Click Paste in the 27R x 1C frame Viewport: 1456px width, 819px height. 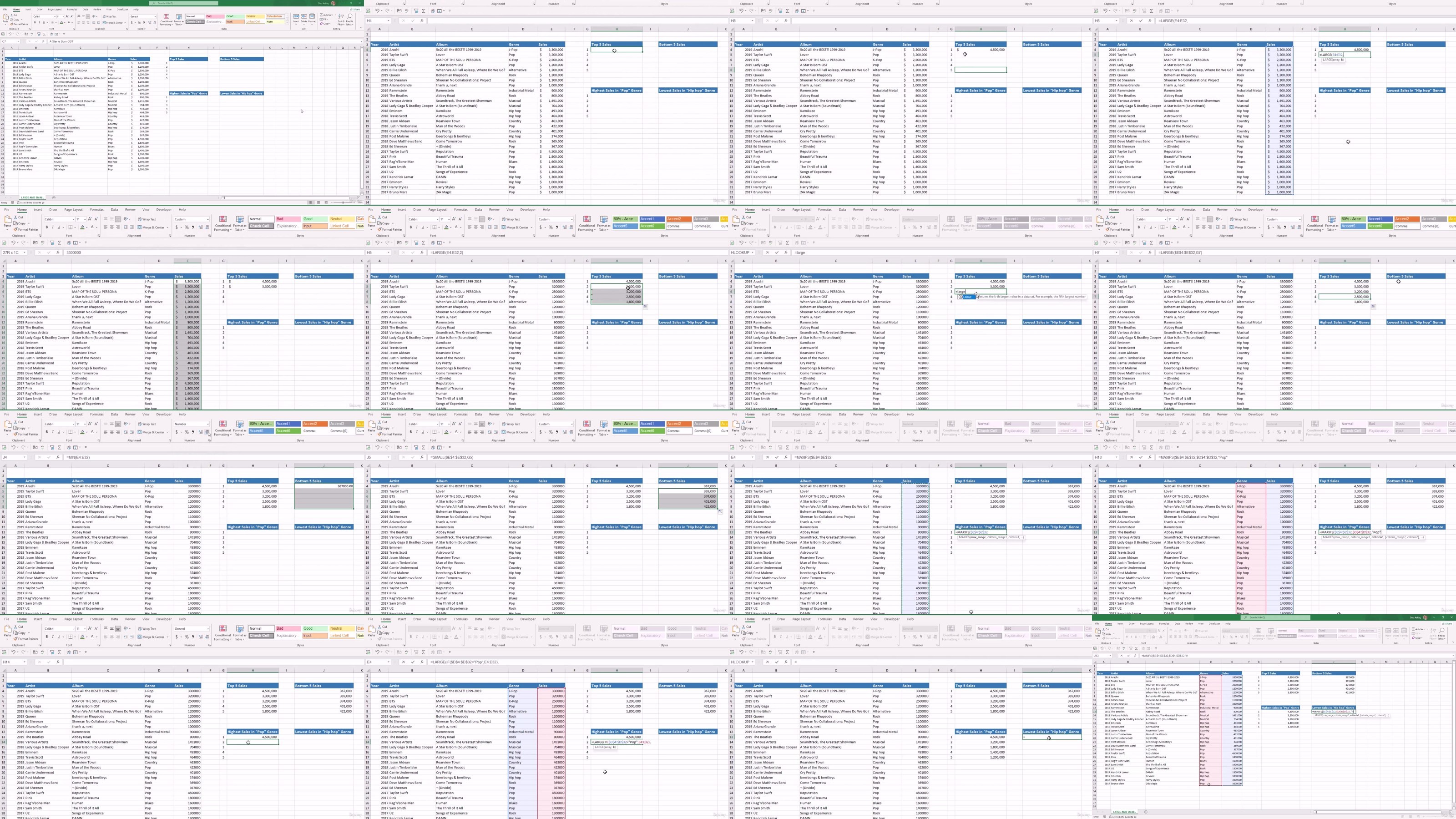point(7,222)
